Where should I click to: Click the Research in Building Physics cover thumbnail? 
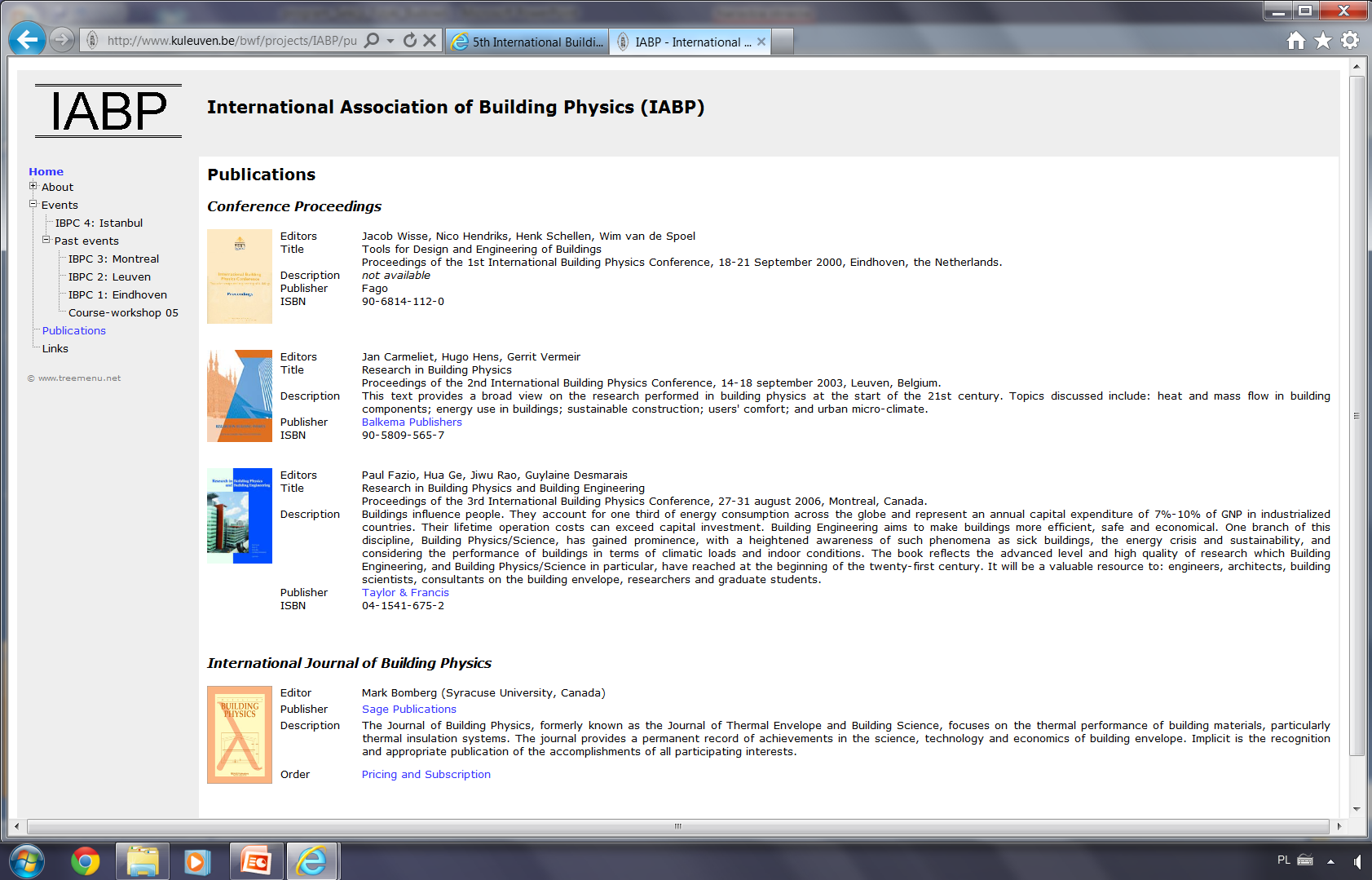240,396
